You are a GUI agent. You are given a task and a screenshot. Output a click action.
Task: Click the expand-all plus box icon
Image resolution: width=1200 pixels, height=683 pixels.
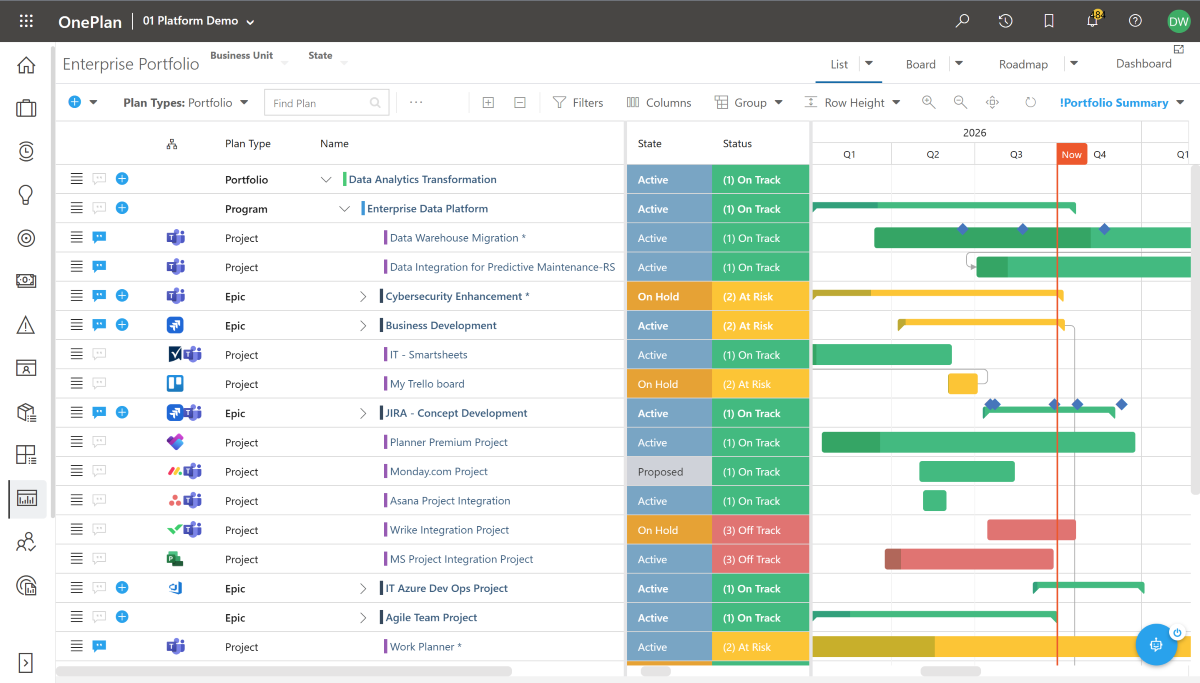pos(488,103)
